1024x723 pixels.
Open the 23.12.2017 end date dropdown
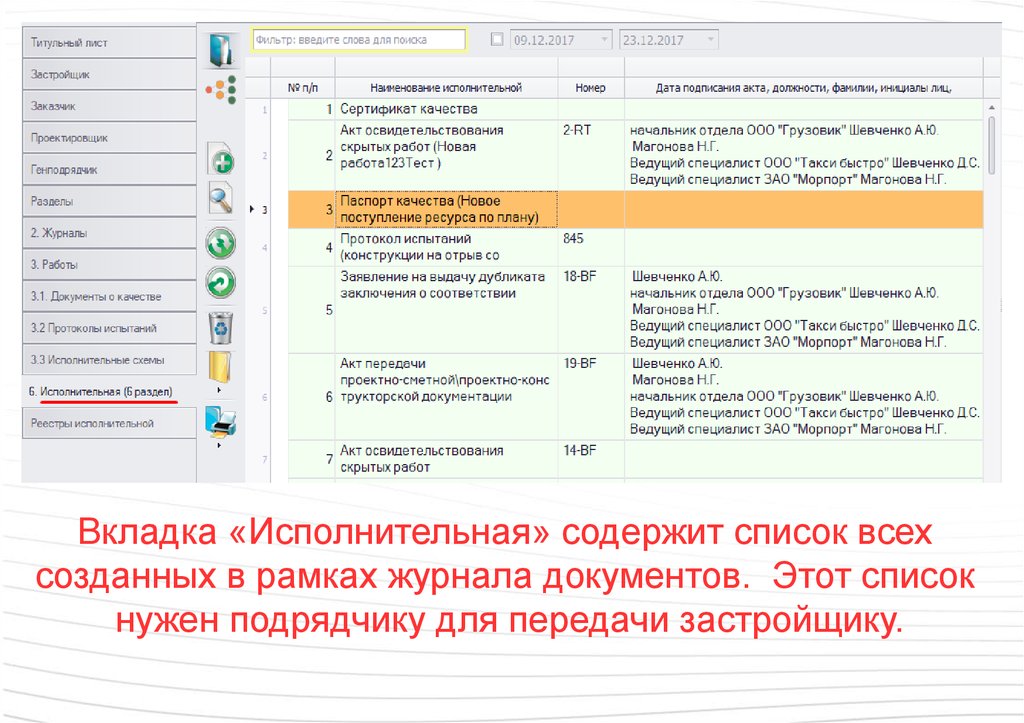[710, 40]
